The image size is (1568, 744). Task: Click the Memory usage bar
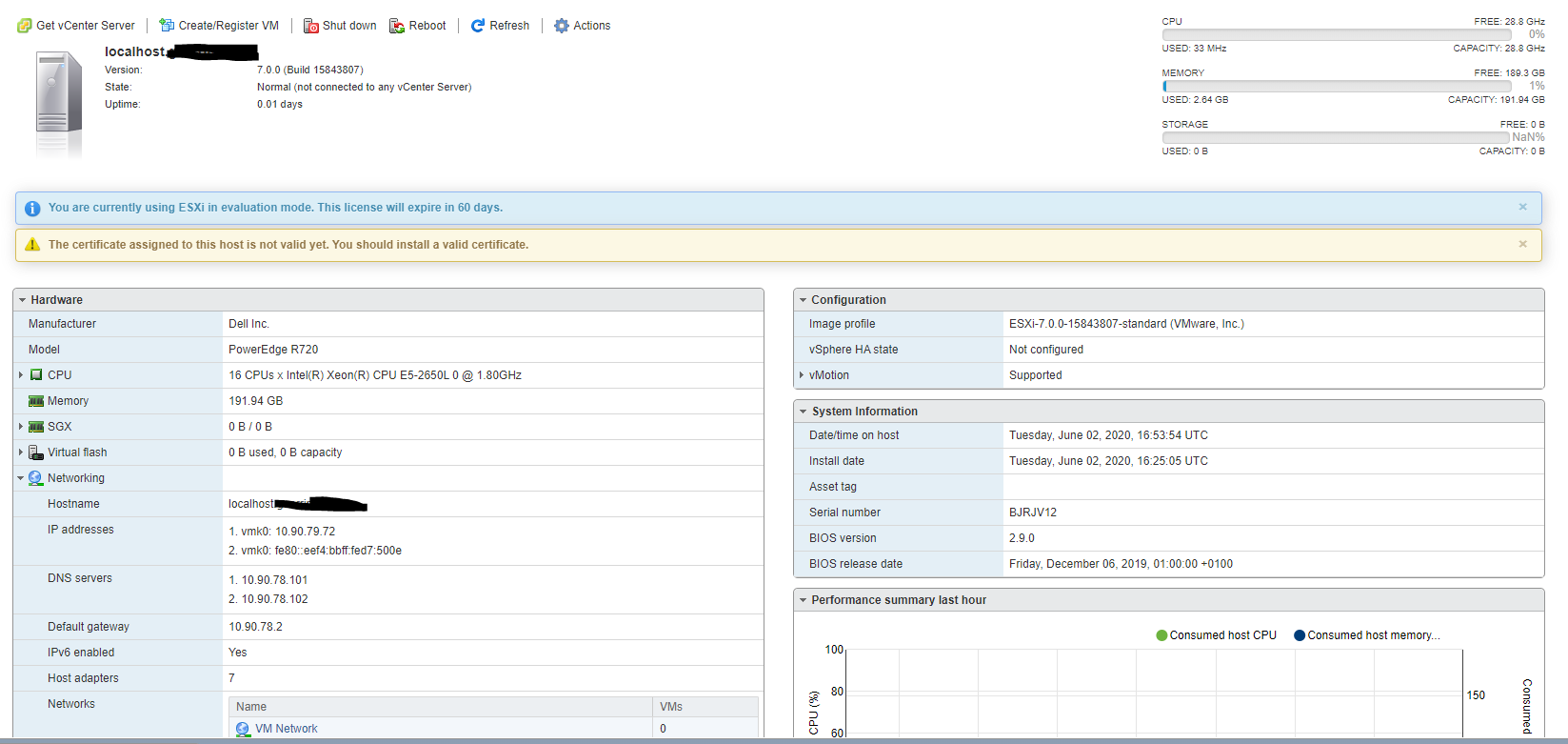pyautogui.click(x=1336, y=86)
